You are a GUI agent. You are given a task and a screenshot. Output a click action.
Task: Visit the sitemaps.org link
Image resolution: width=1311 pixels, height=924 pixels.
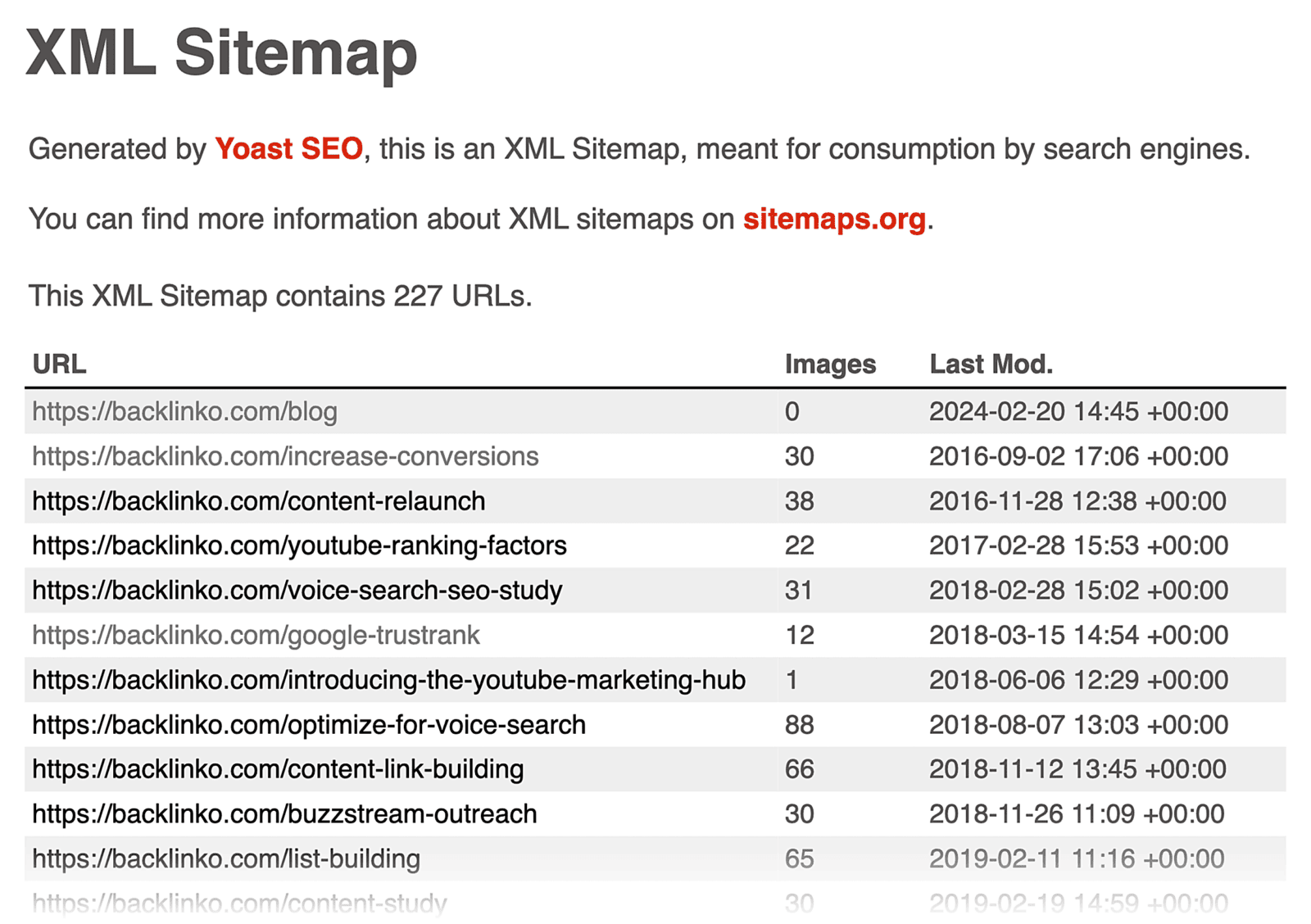coord(834,220)
